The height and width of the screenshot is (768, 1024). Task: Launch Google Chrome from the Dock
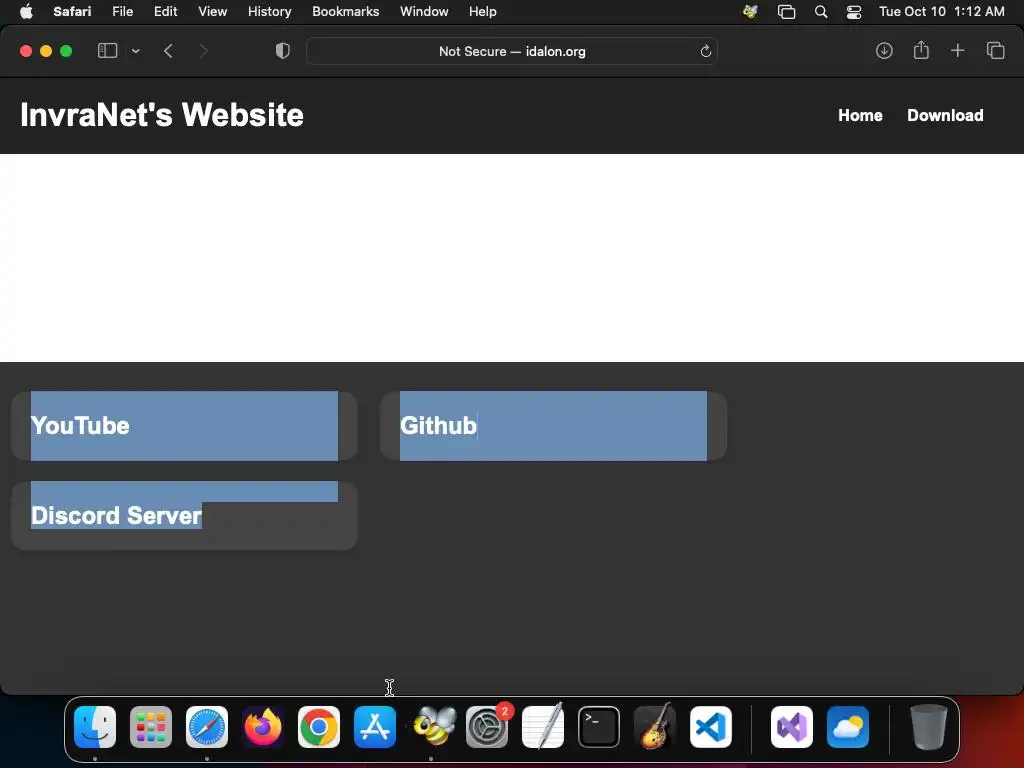pyautogui.click(x=319, y=727)
